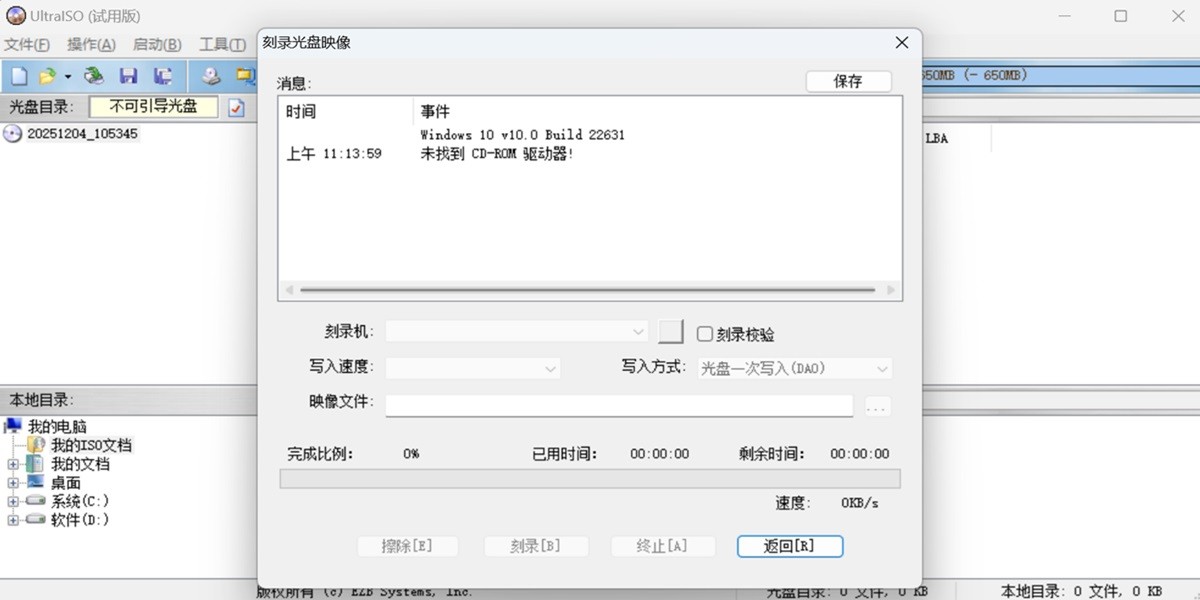Image resolution: width=1200 pixels, height=600 pixels.
Task: Click the yellow folder convert icon on toolbar
Action: pos(243,75)
